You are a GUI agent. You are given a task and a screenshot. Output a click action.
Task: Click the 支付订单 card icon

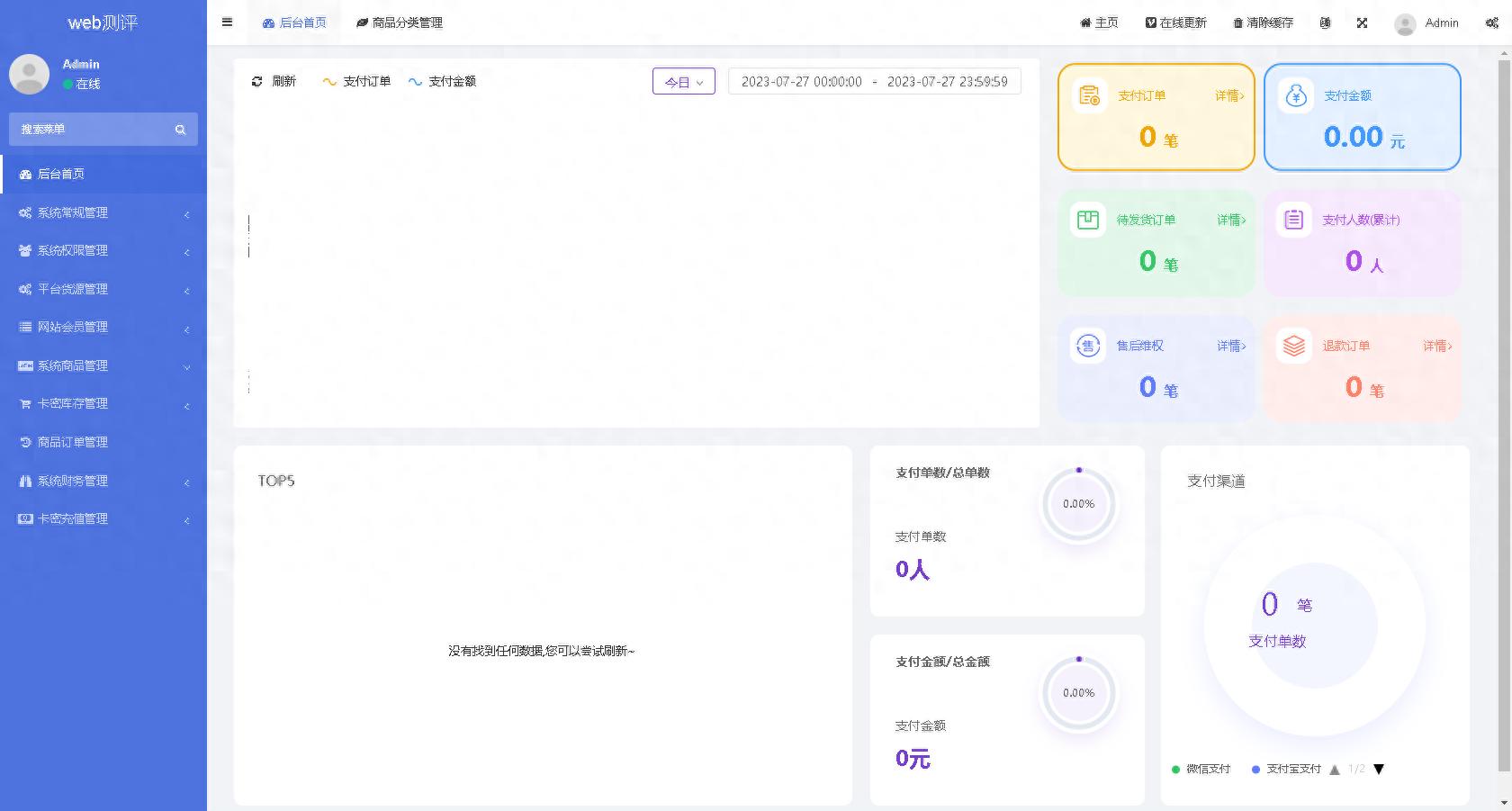coord(1089,95)
